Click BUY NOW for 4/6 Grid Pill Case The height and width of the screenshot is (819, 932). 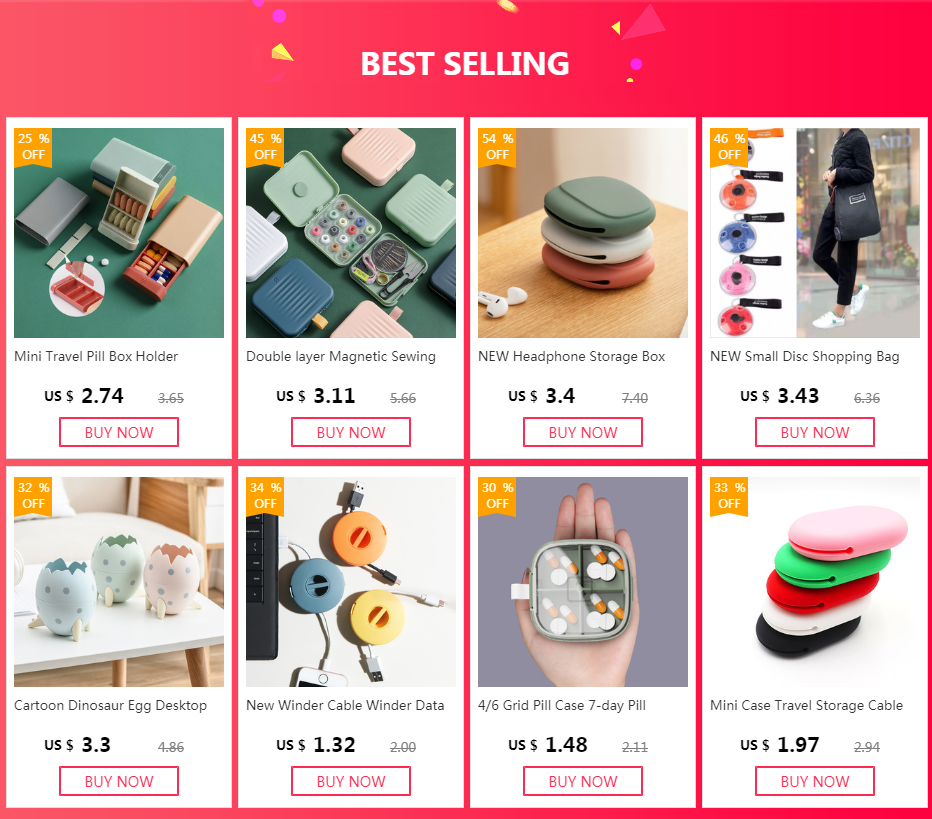coord(582,781)
